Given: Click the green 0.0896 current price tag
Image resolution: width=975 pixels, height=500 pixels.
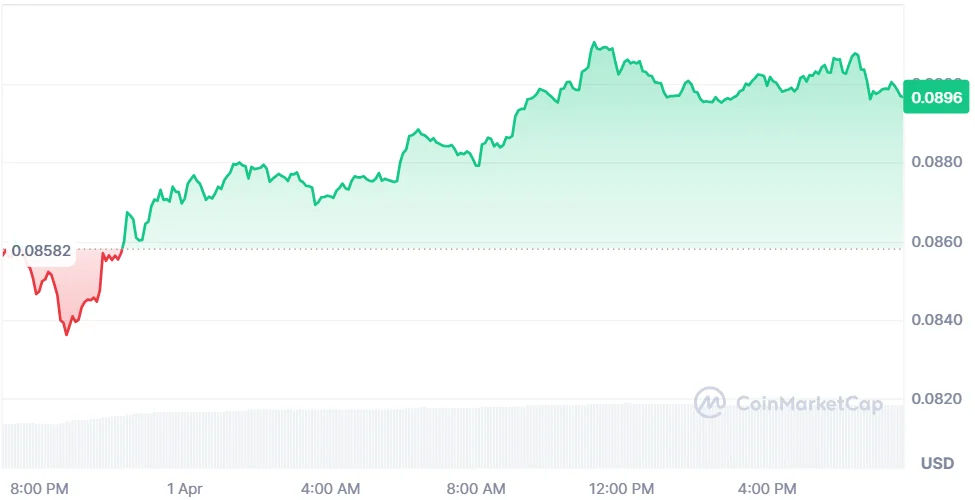Looking at the screenshot, I should click(937, 98).
